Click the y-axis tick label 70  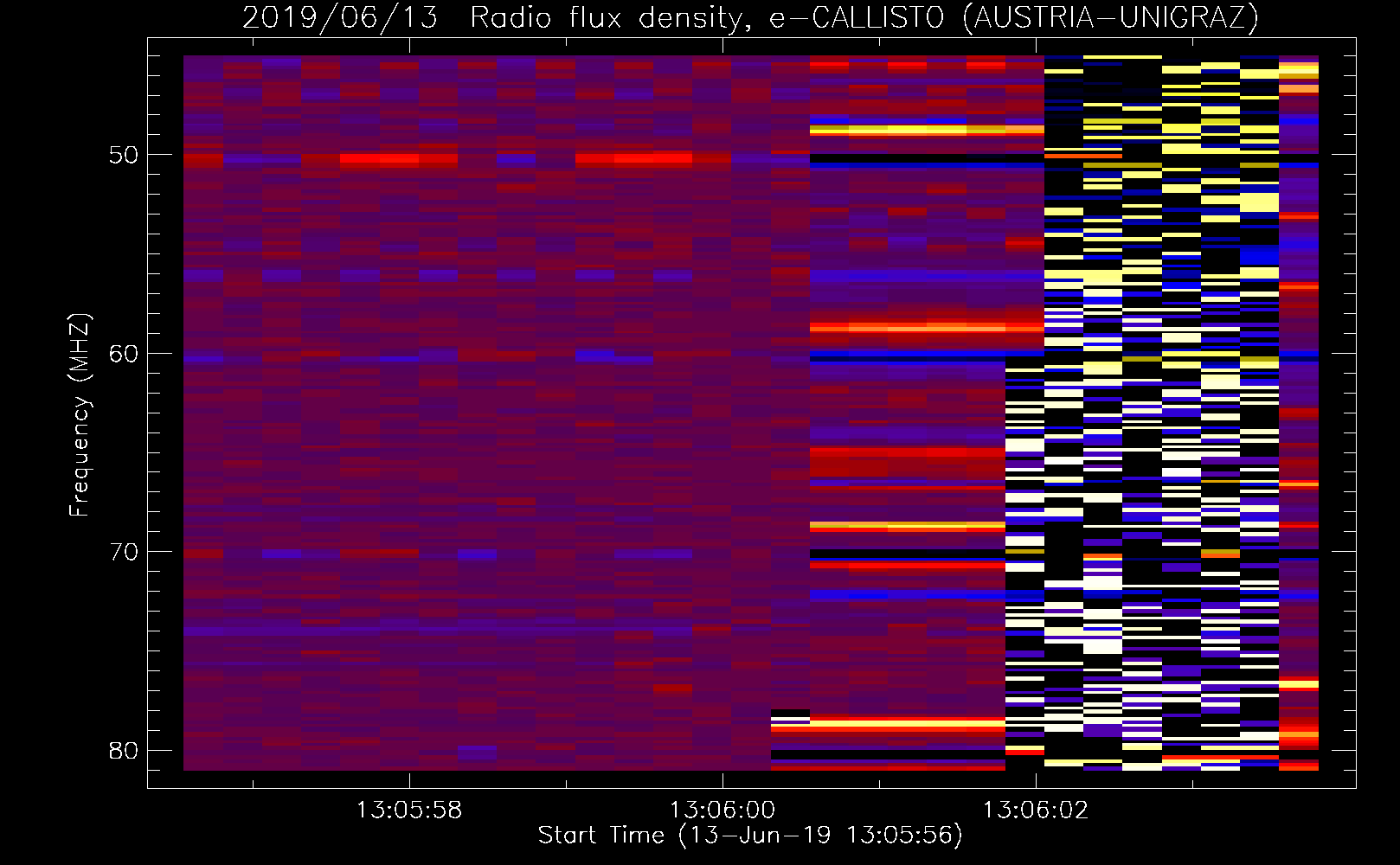point(123,551)
